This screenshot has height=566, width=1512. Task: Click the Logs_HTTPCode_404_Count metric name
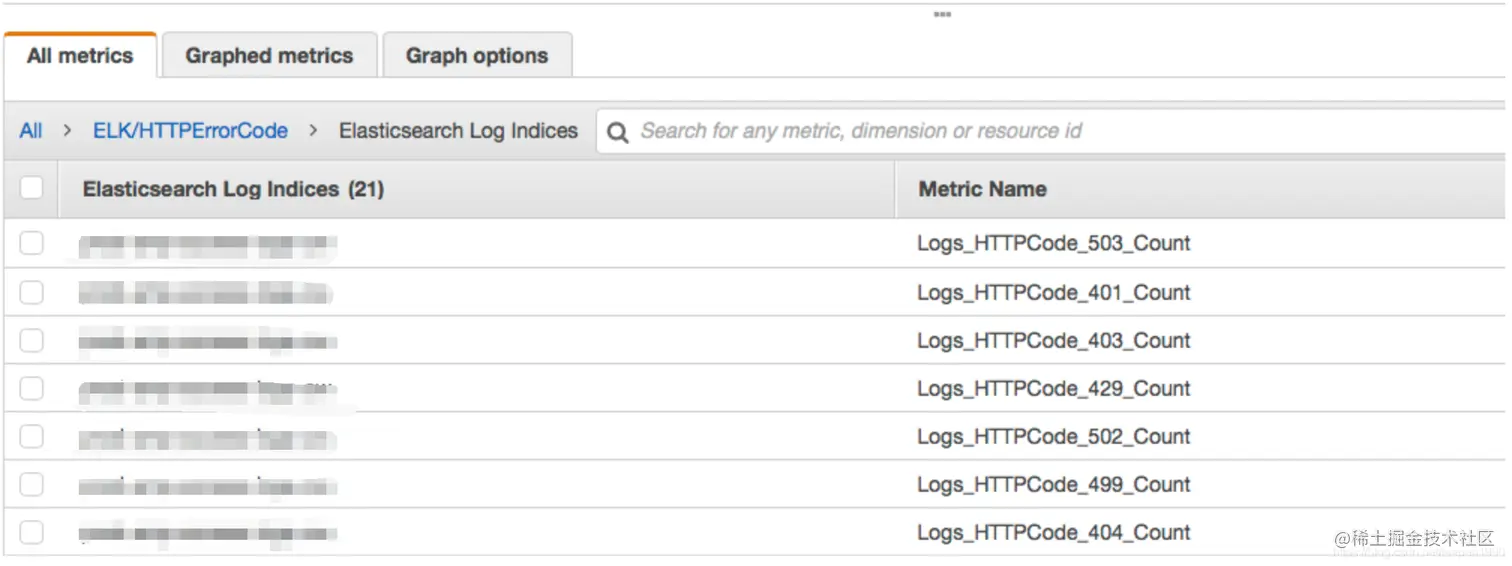pos(1053,532)
